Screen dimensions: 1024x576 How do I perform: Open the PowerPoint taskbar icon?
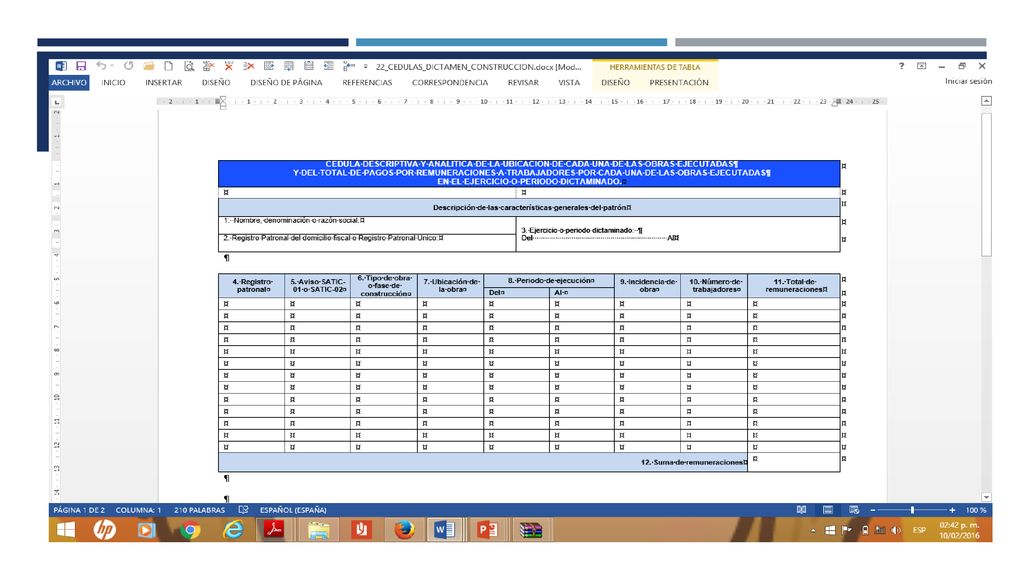(487, 530)
